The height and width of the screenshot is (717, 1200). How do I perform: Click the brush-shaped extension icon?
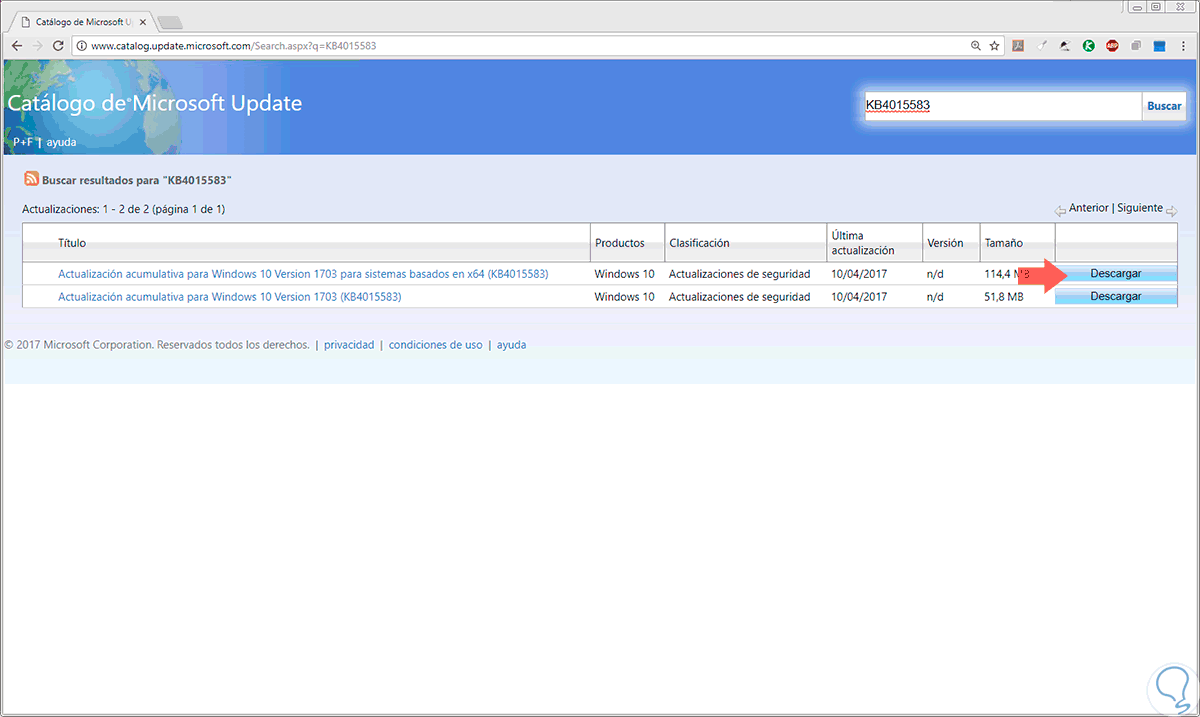1042,46
